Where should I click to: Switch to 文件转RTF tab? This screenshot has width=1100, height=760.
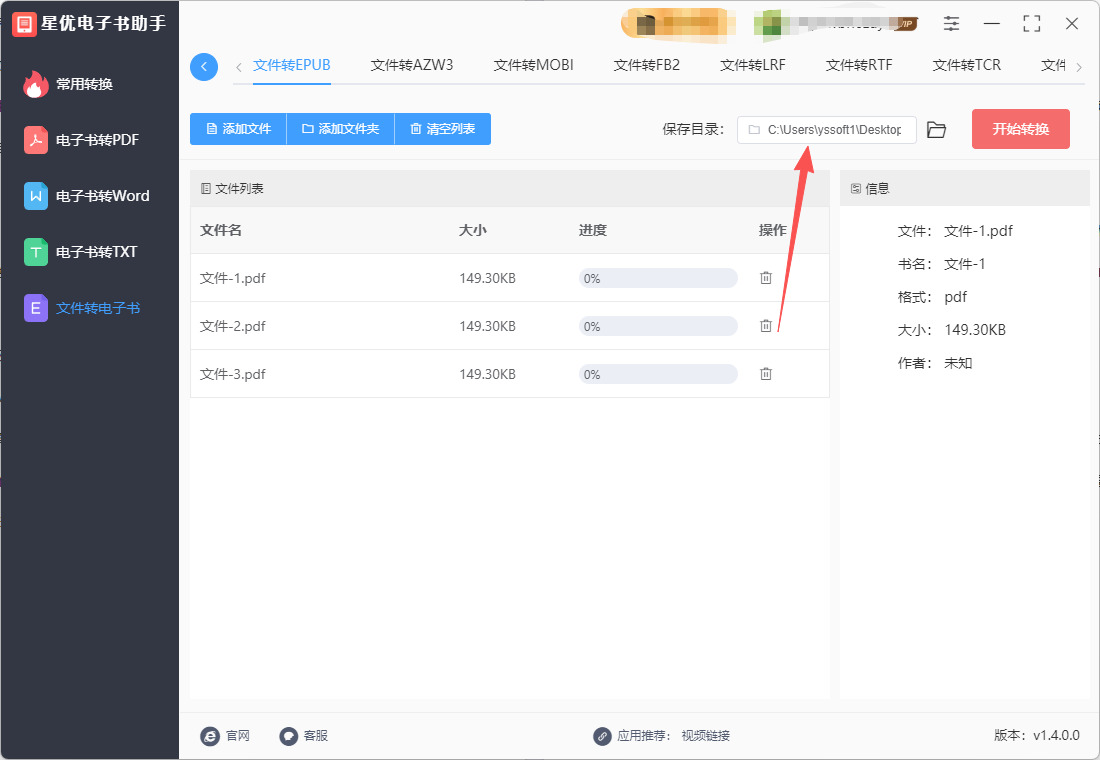859,65
